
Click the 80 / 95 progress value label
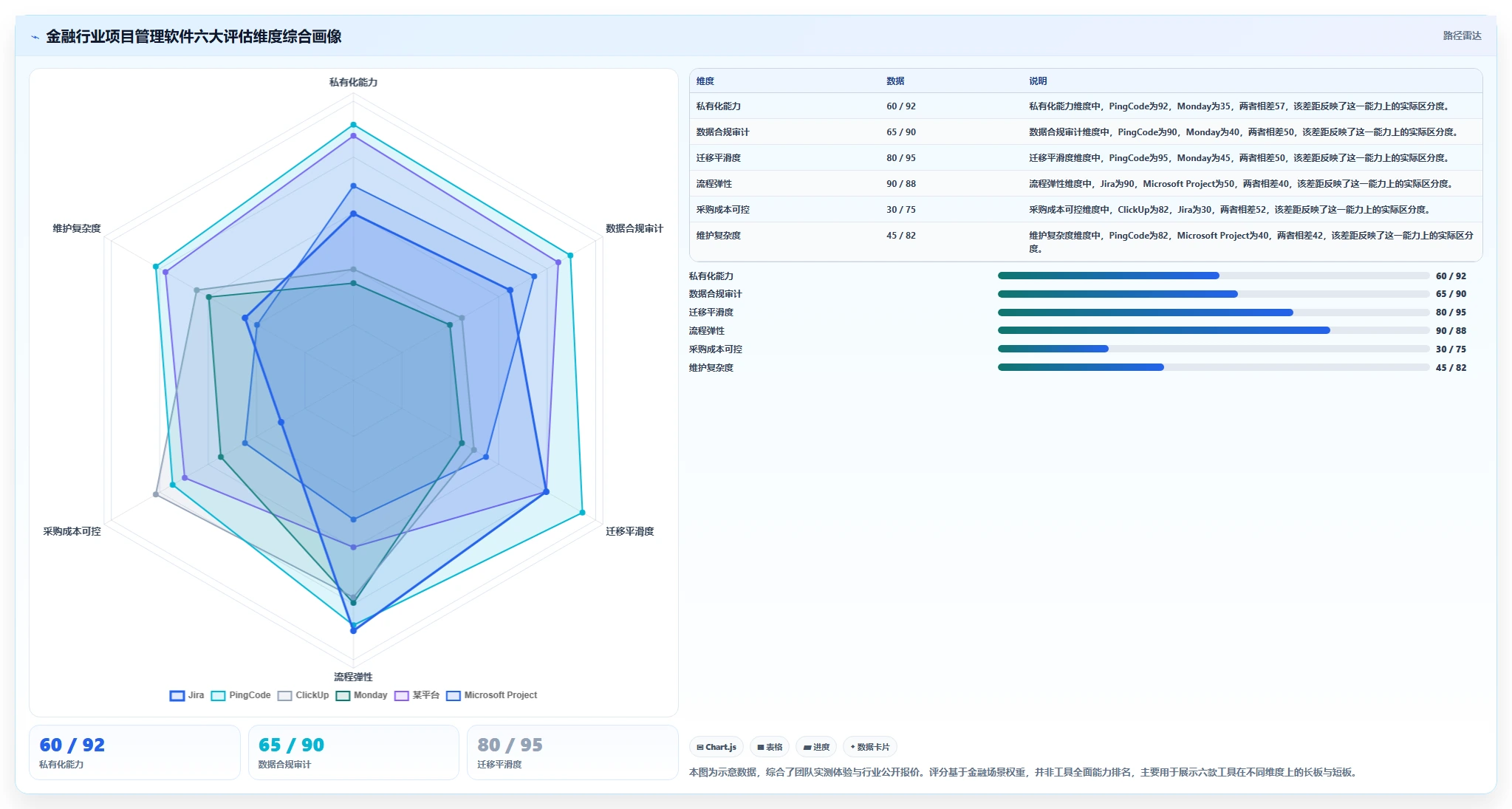point(1451,313)
